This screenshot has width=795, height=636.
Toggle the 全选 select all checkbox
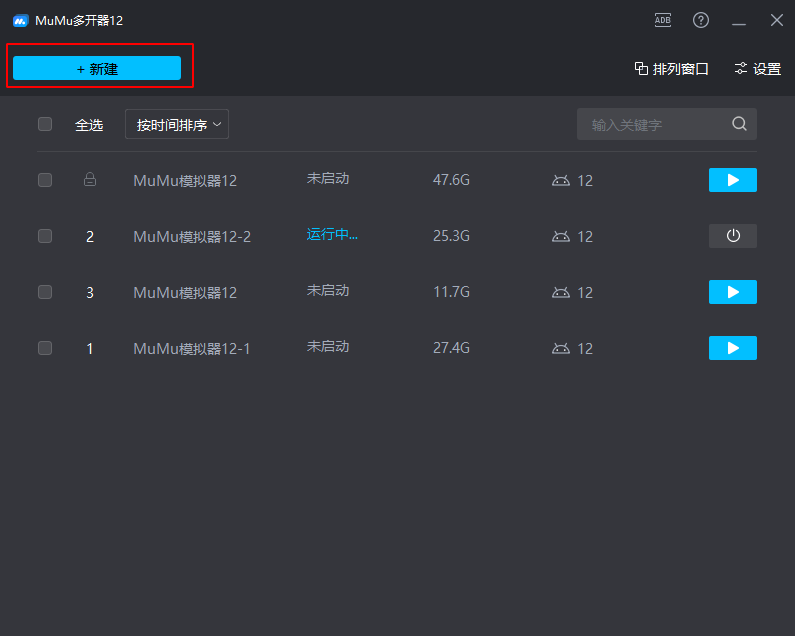coord(45,124)
